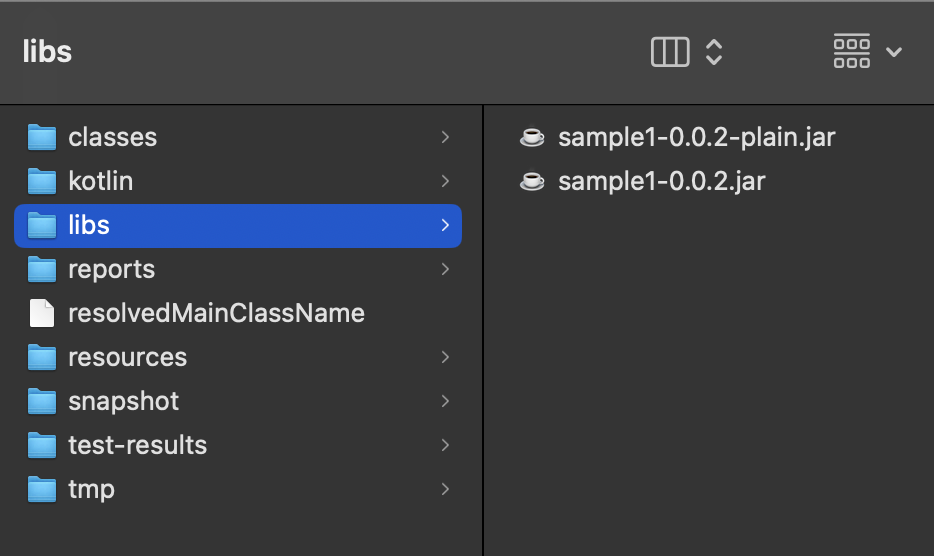Click the resources folder icon
Viewport: 934px width, 556px height.
(x=42, y=357)
